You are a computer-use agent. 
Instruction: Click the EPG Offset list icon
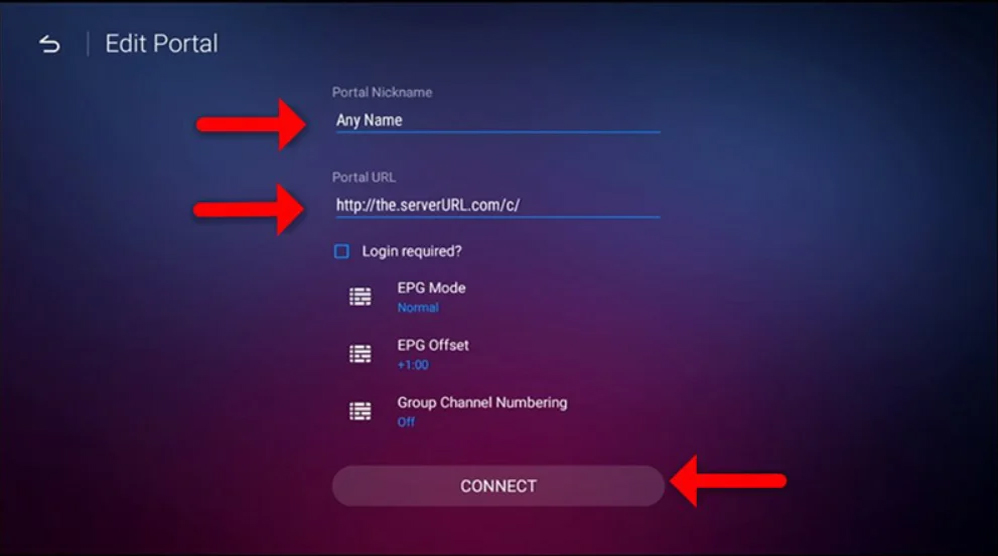(360, 354)
